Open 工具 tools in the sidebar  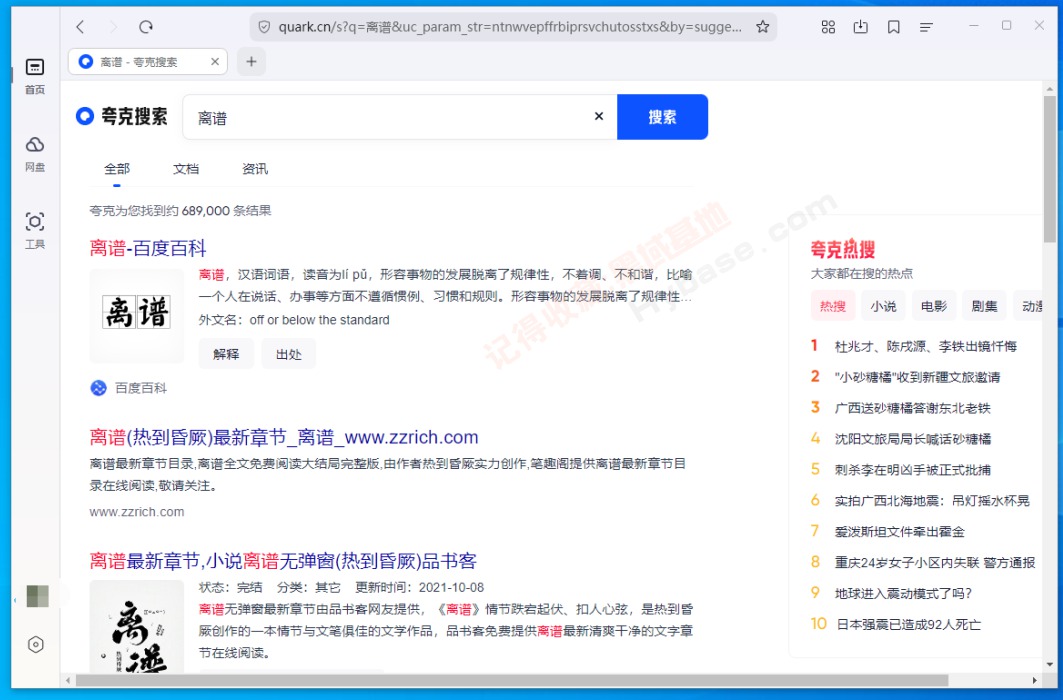pos(35,230)
